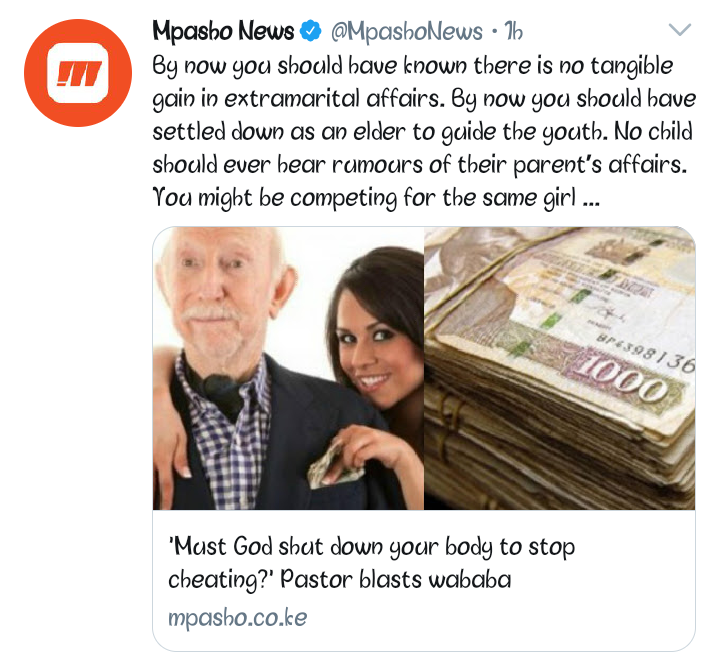Click the blue verified badge
This screenshot has width=719, height=658.
point(310,31)
